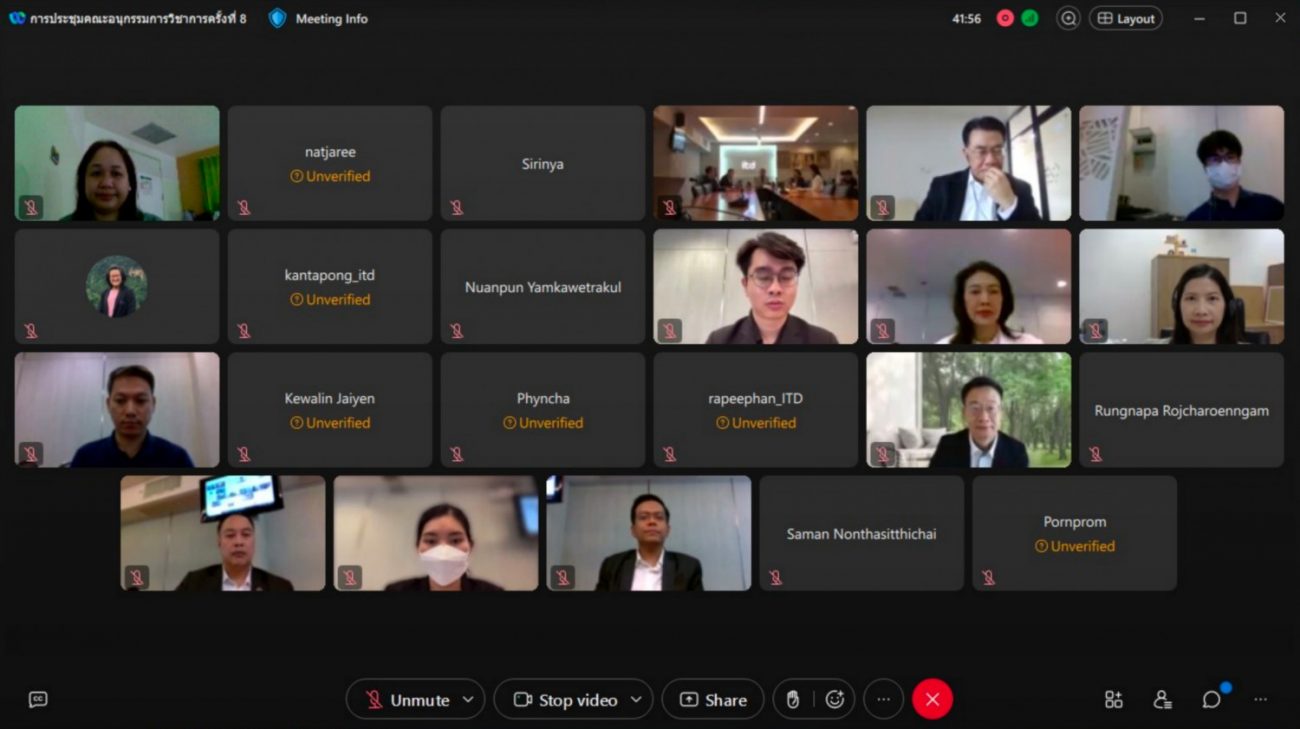The height and width of the screenshot is (729, 1300).
Task: Select the Sirinya participant tile
Action: pyautogui.click(x=543, y=163)
